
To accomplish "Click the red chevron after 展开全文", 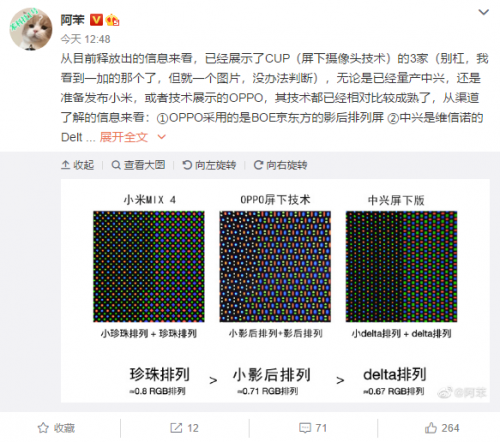I will tap(161, 137).
